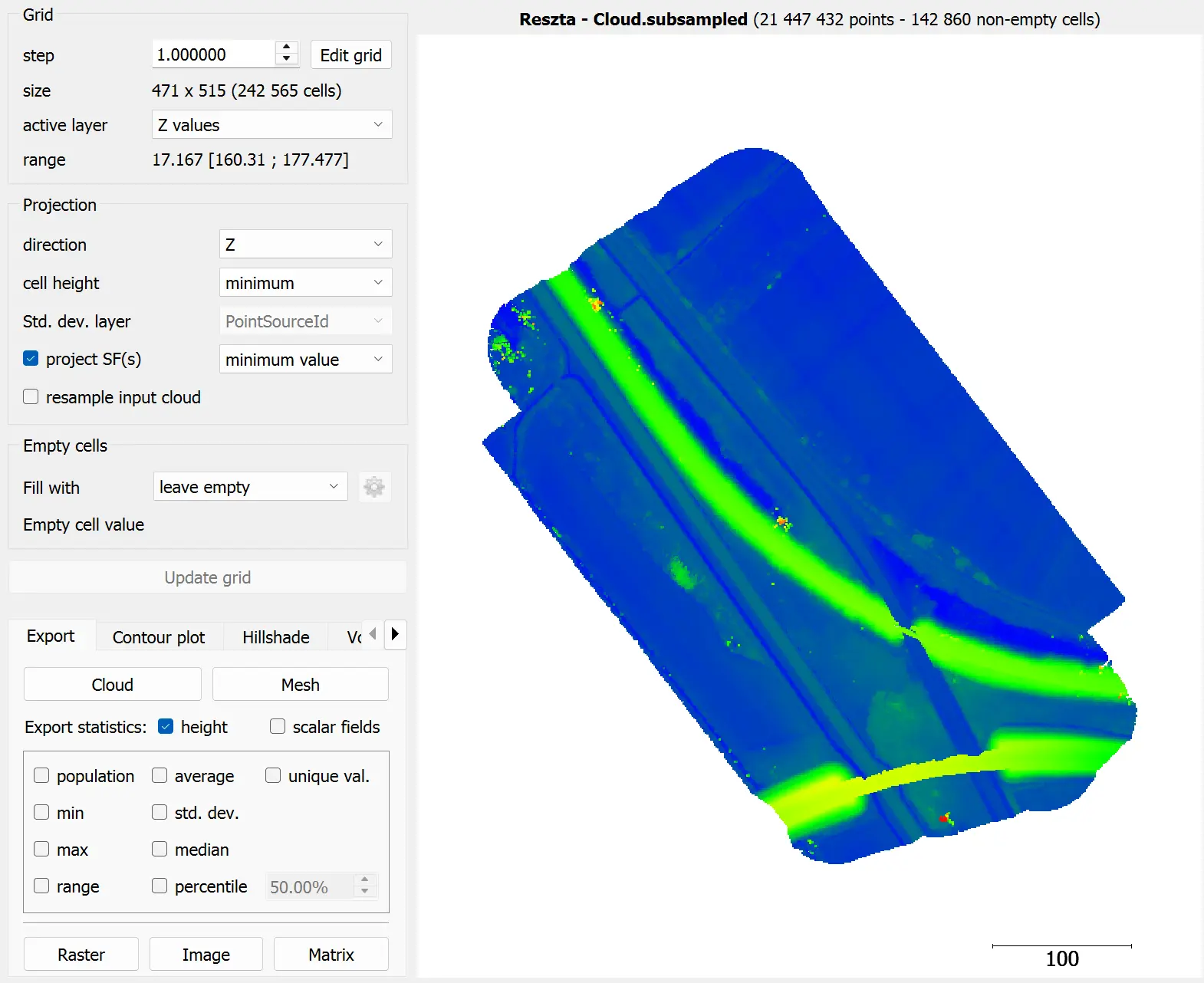Increase grid step with the up arrow
This screenshot has height=983, width=1204.
point(286,48)
